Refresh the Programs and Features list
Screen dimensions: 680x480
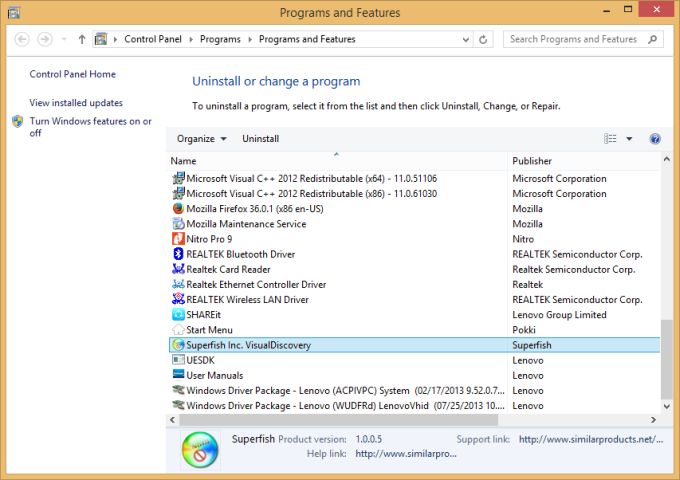tap(483, 39)
